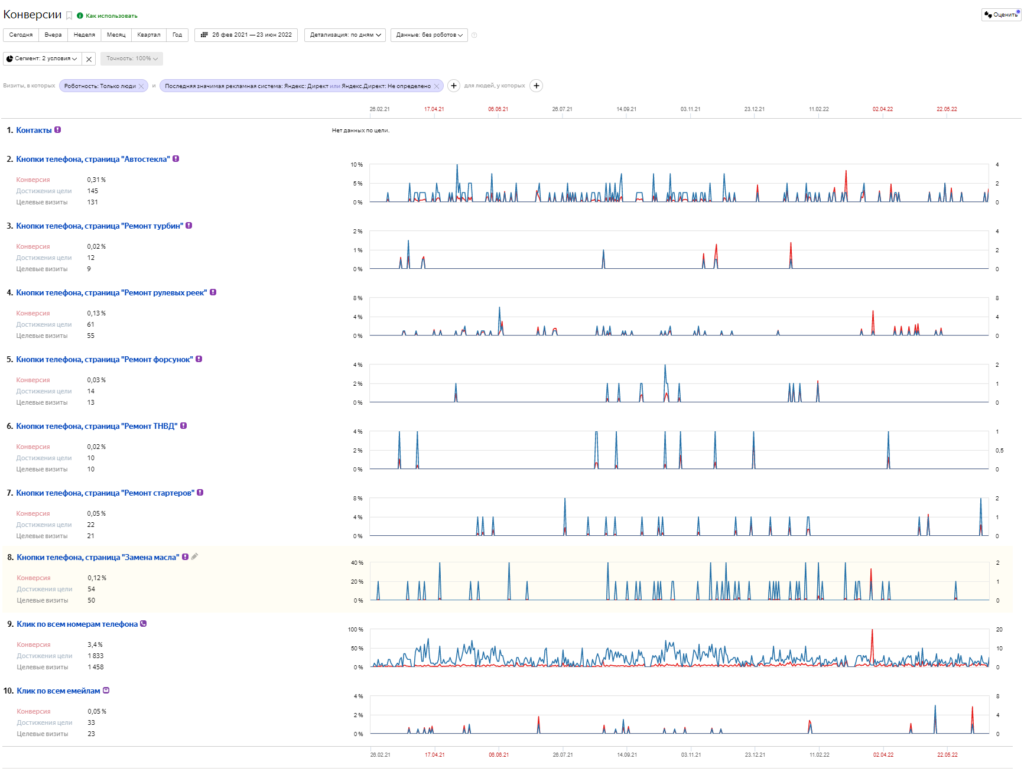
Task: Click the 3,4 % conversion value
Action: 95,645
